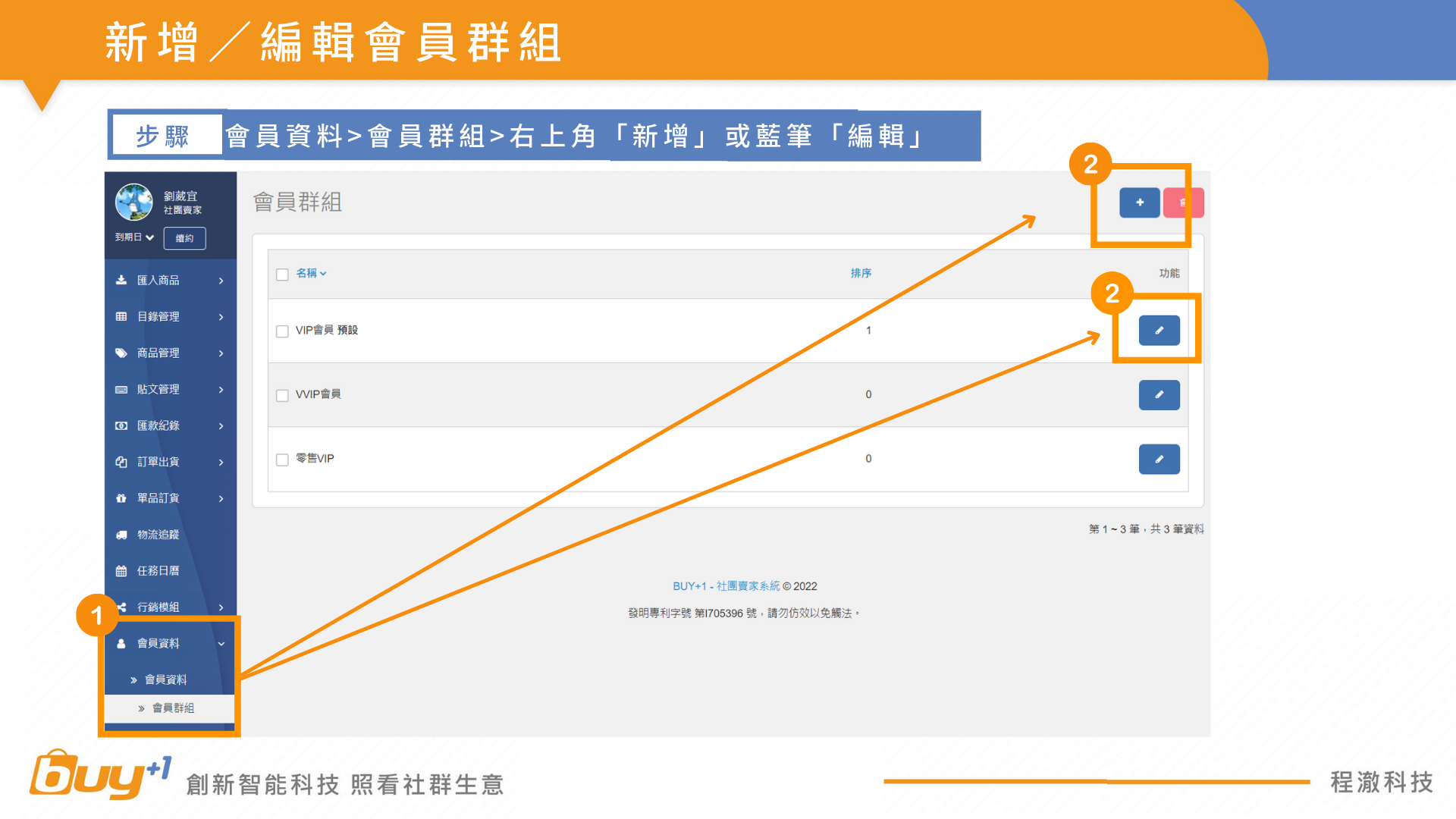Edit the VIP會員 group with pencil icon

[1159, 331]
